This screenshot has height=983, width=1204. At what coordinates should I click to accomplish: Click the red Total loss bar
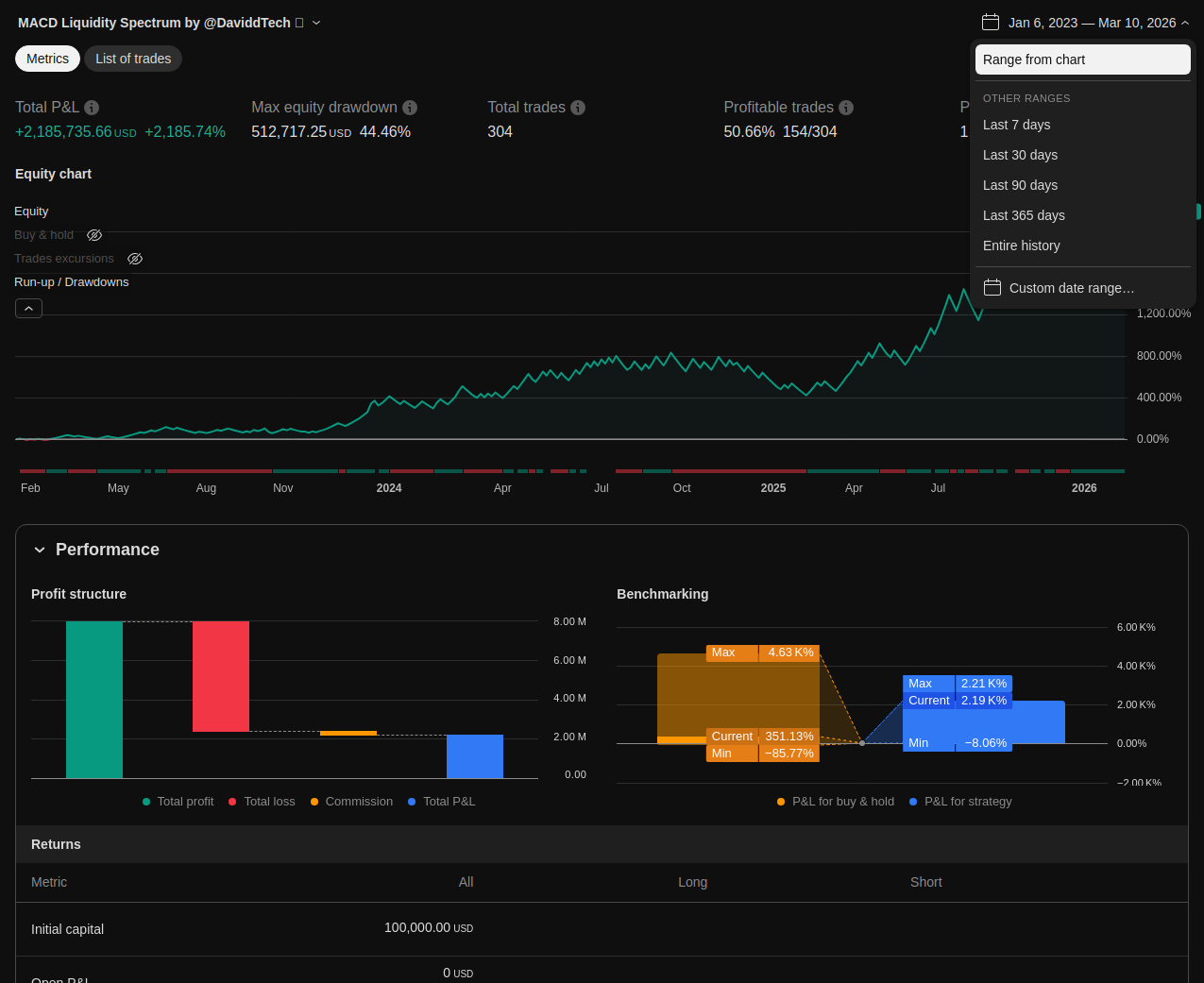(221, 676)
